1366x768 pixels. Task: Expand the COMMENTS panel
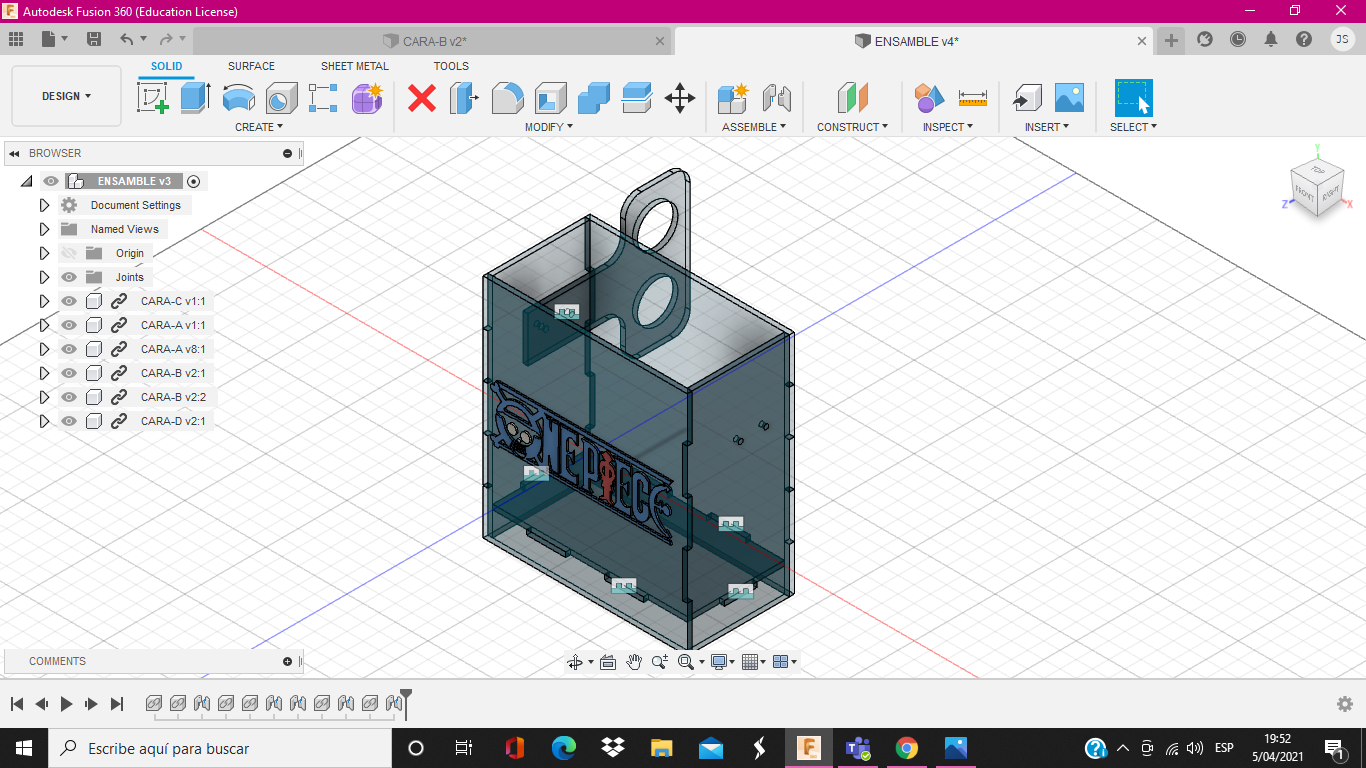(x=288, y=661)
